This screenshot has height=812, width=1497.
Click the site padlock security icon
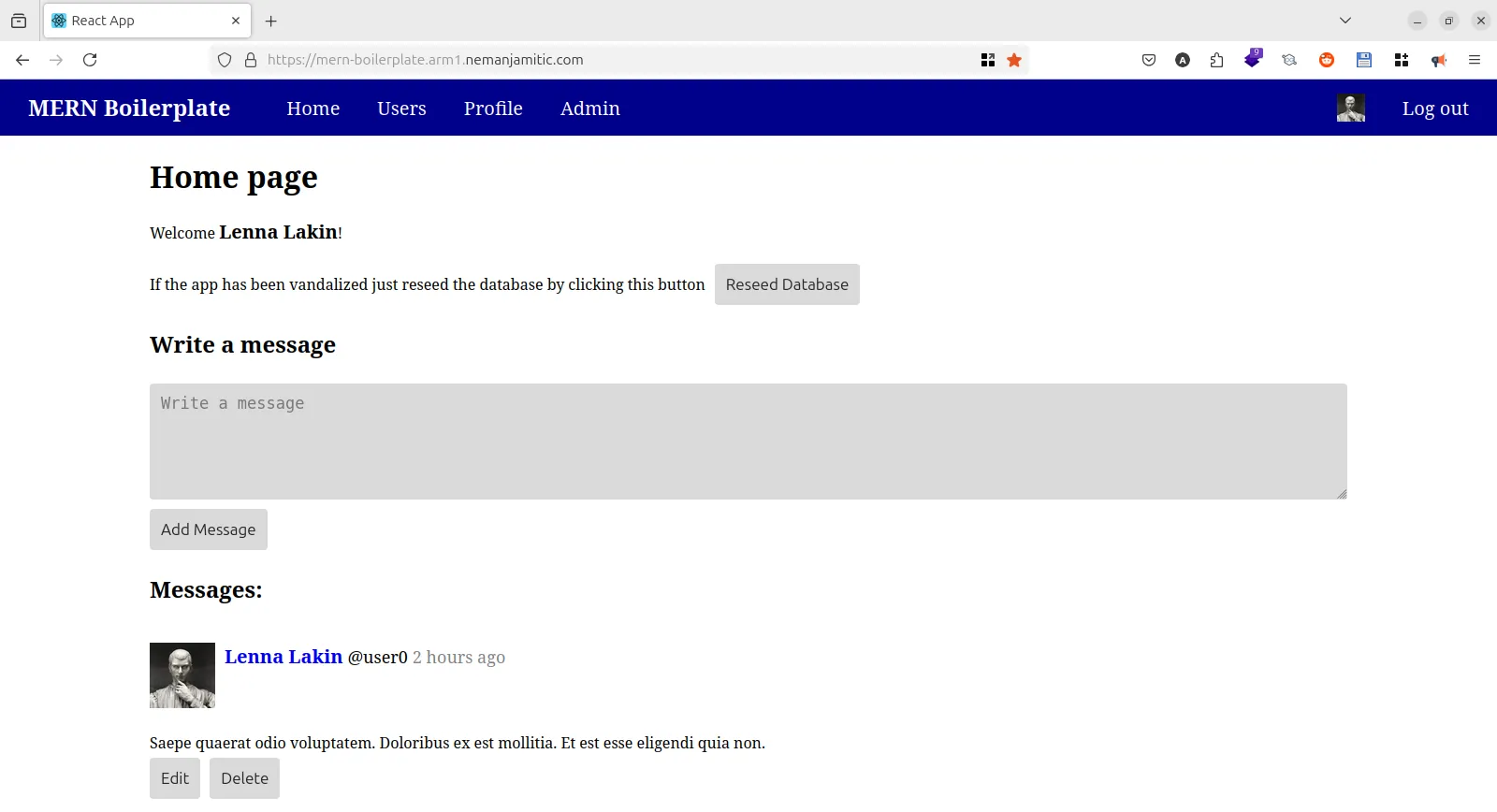(251, 60)
